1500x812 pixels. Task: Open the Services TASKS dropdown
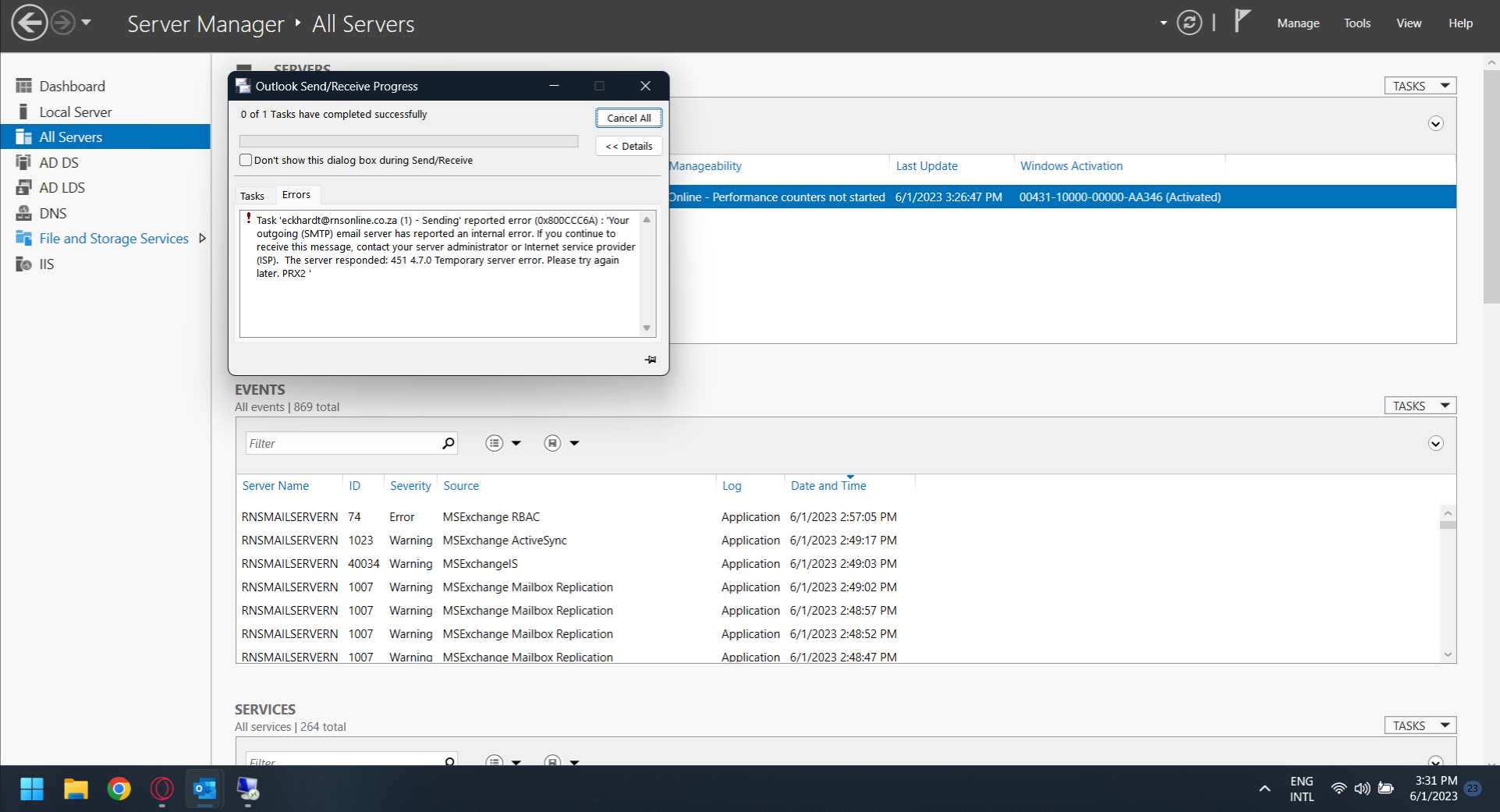tap(1420, 725)
